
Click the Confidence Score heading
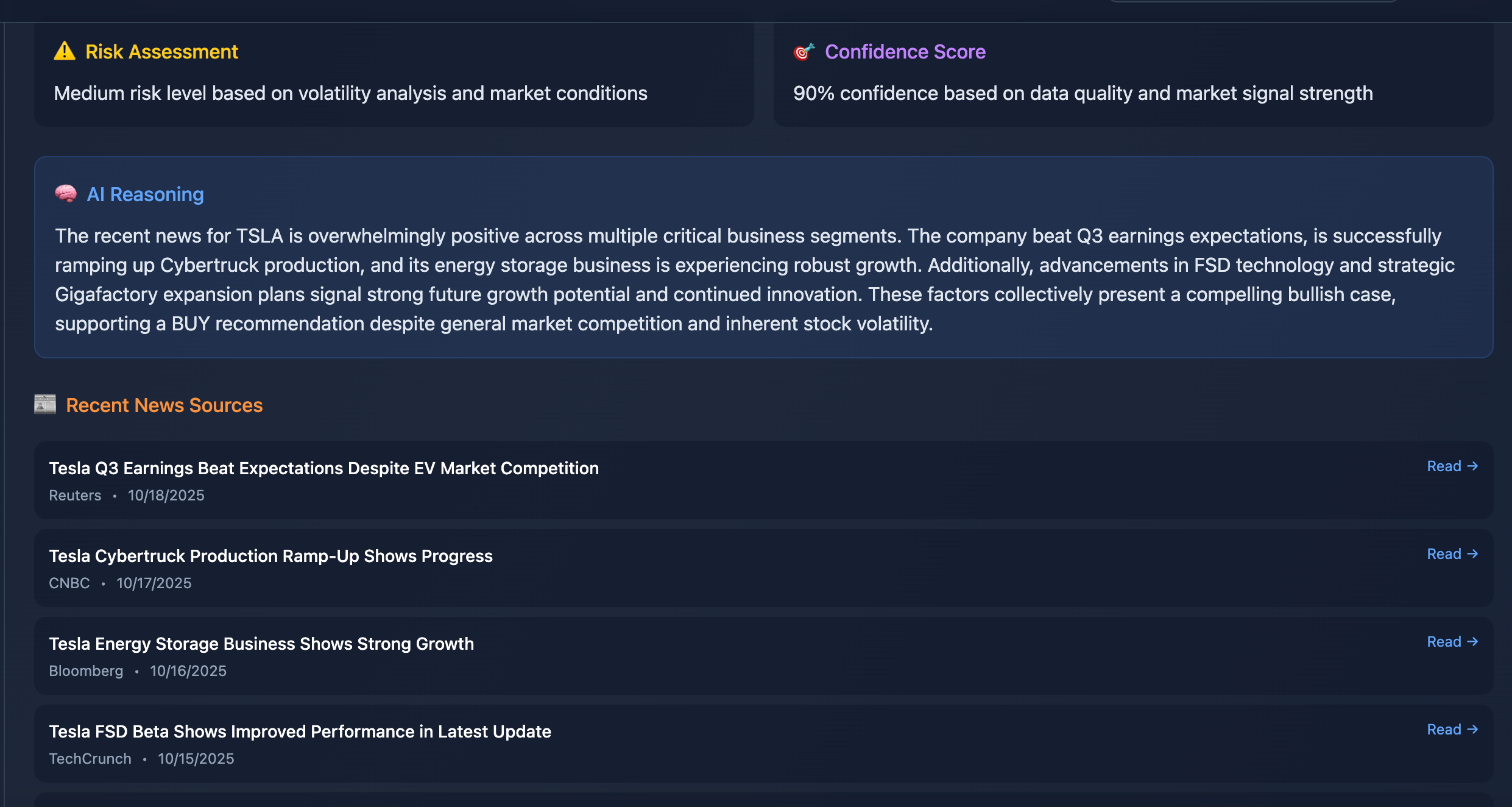(905, 52)
